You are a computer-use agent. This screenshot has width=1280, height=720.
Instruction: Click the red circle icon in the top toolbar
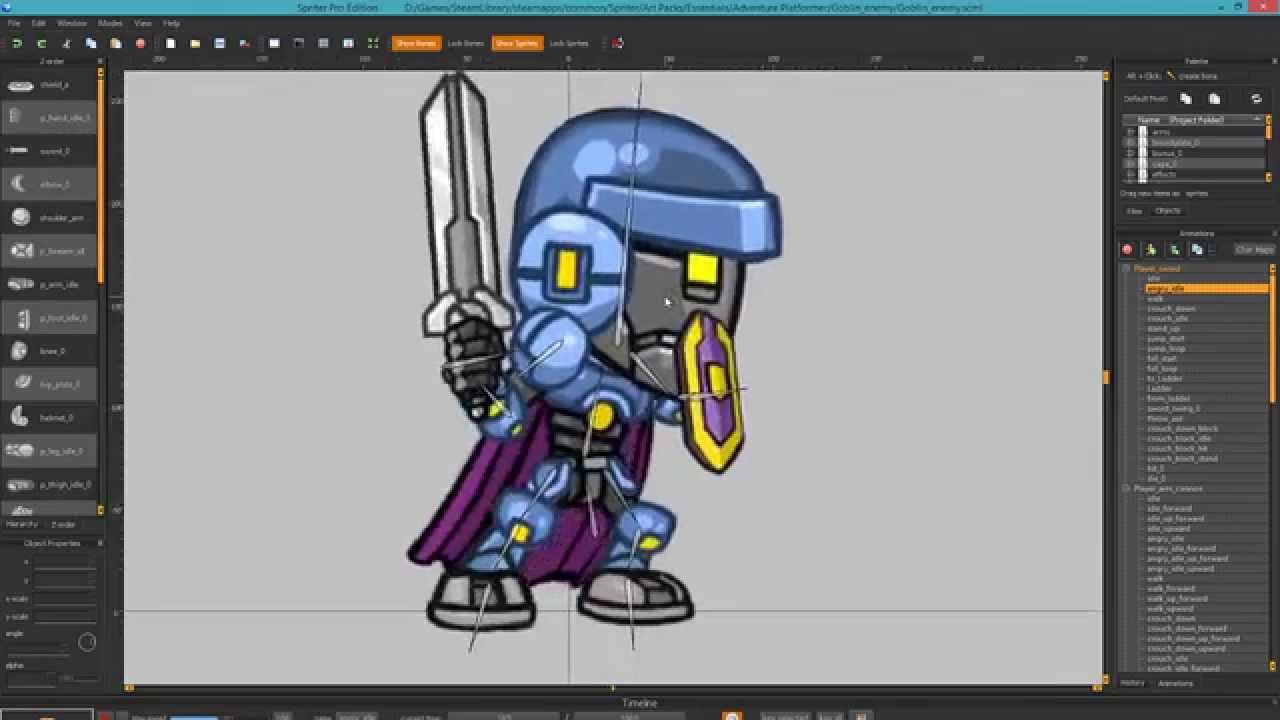click(141, 43)
